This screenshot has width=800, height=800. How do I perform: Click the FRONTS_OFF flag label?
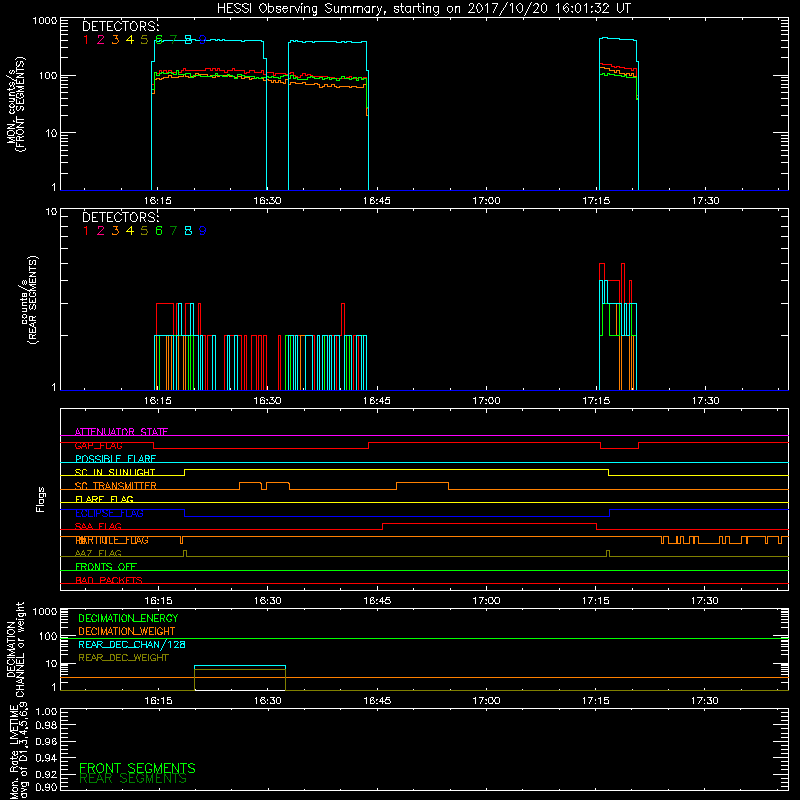click(106, 566)
